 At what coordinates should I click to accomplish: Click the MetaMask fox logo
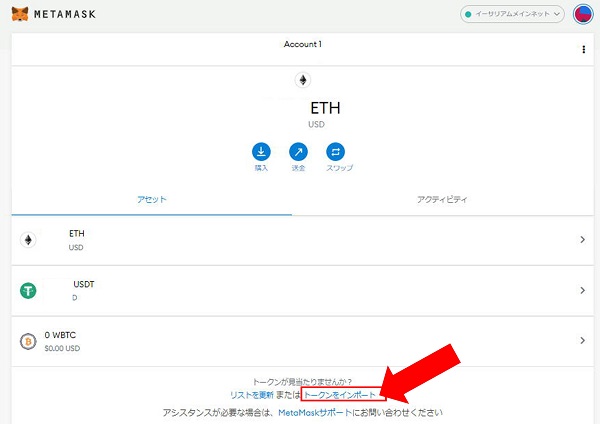20,14
